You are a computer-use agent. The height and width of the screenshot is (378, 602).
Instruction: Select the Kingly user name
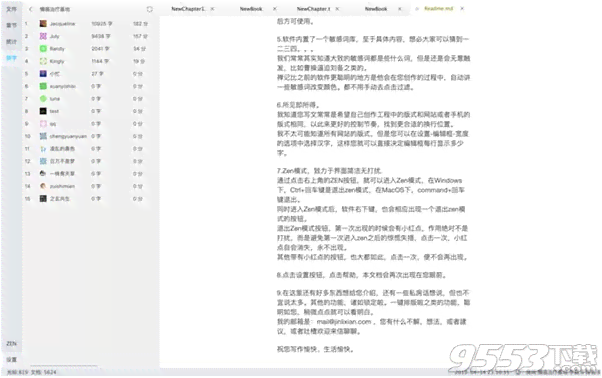pyautogui.click(x=57, y=61)
